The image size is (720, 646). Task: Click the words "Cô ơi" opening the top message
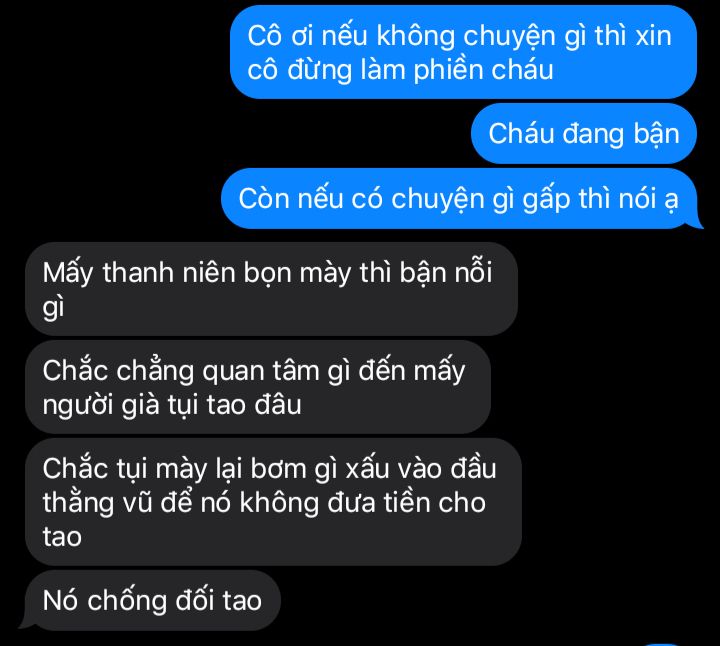[278, 35]
